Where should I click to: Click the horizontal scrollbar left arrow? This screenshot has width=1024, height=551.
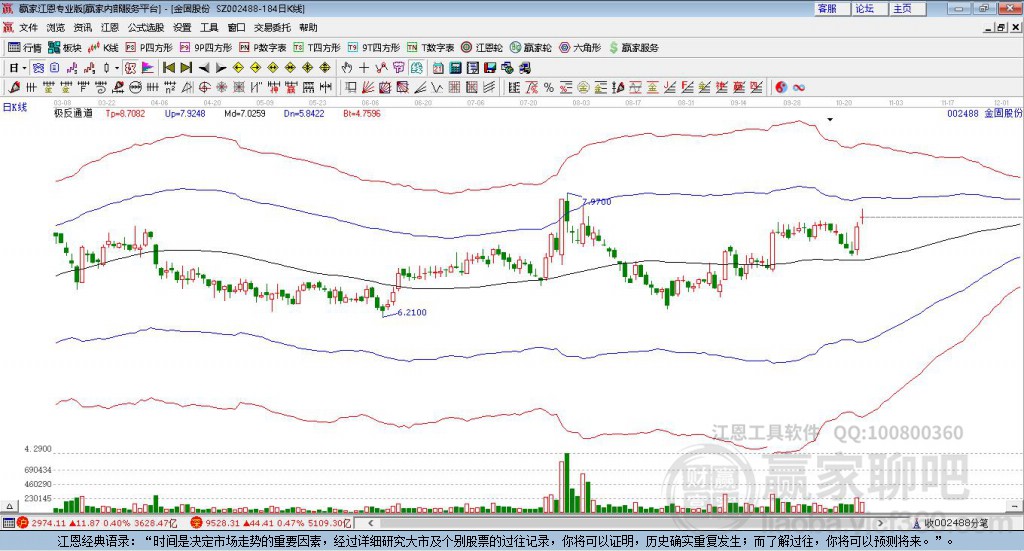pyautogui.click(x=370, y=523)
